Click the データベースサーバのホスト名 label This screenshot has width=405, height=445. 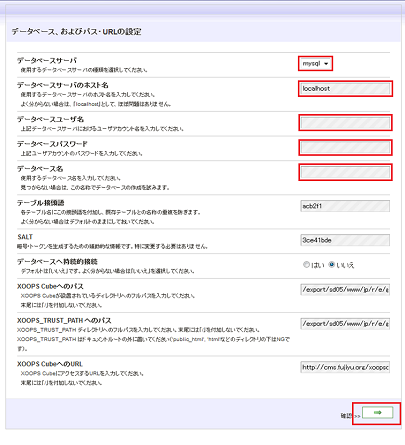coord(63,85)
